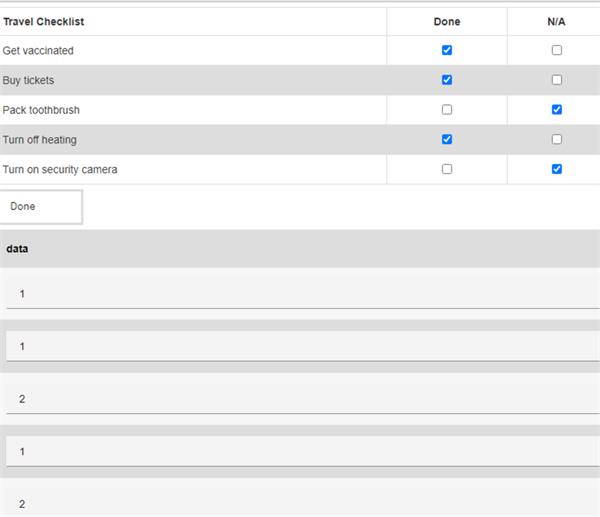The image size is (600, 517).
Task: Select the Travel Checklist header
Action: click(x=44, y=22)
